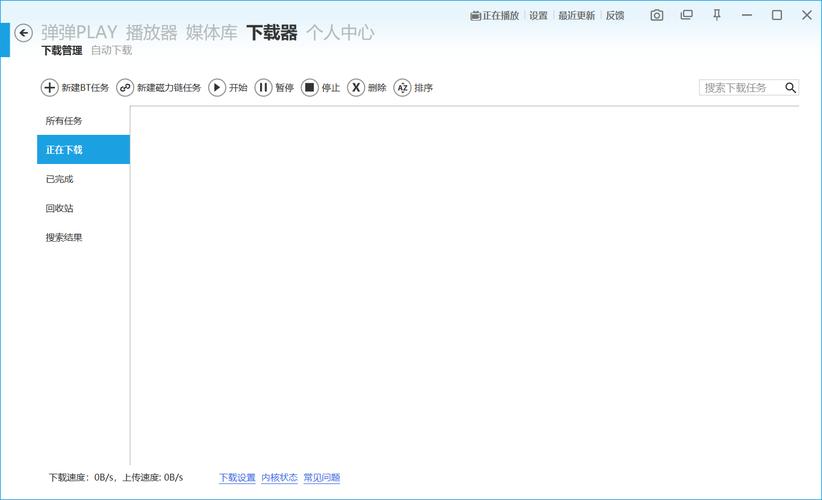Switch to the 播放器 tab
This screenshot has width=822, height=500.
151,32
